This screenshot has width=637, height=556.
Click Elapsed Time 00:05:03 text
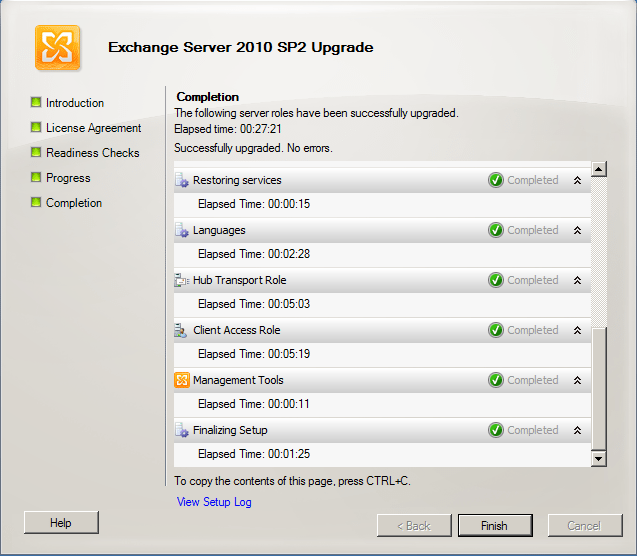[x=254, y=304]
